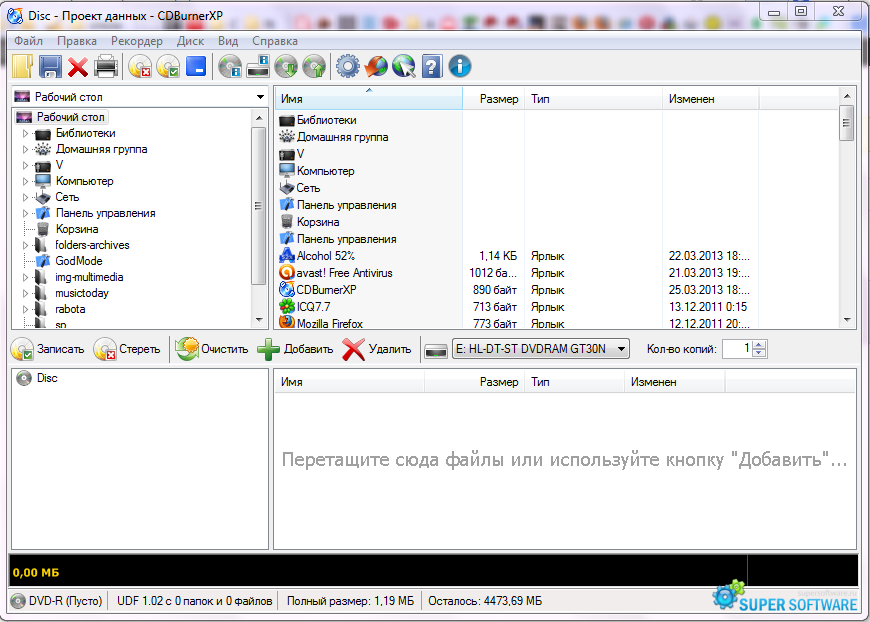Click the Mozilla Firefox shortcut icon

click(x=287, y=322)
